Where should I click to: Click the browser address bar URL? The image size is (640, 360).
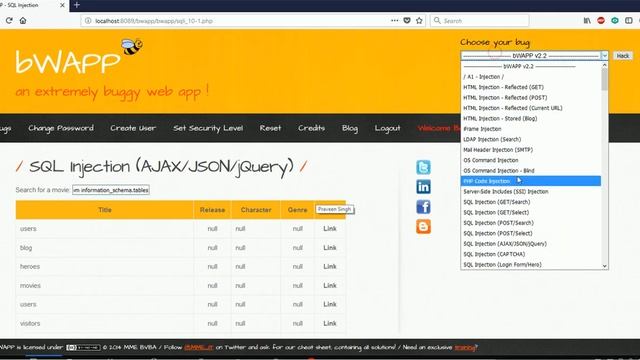click(154, 21)
